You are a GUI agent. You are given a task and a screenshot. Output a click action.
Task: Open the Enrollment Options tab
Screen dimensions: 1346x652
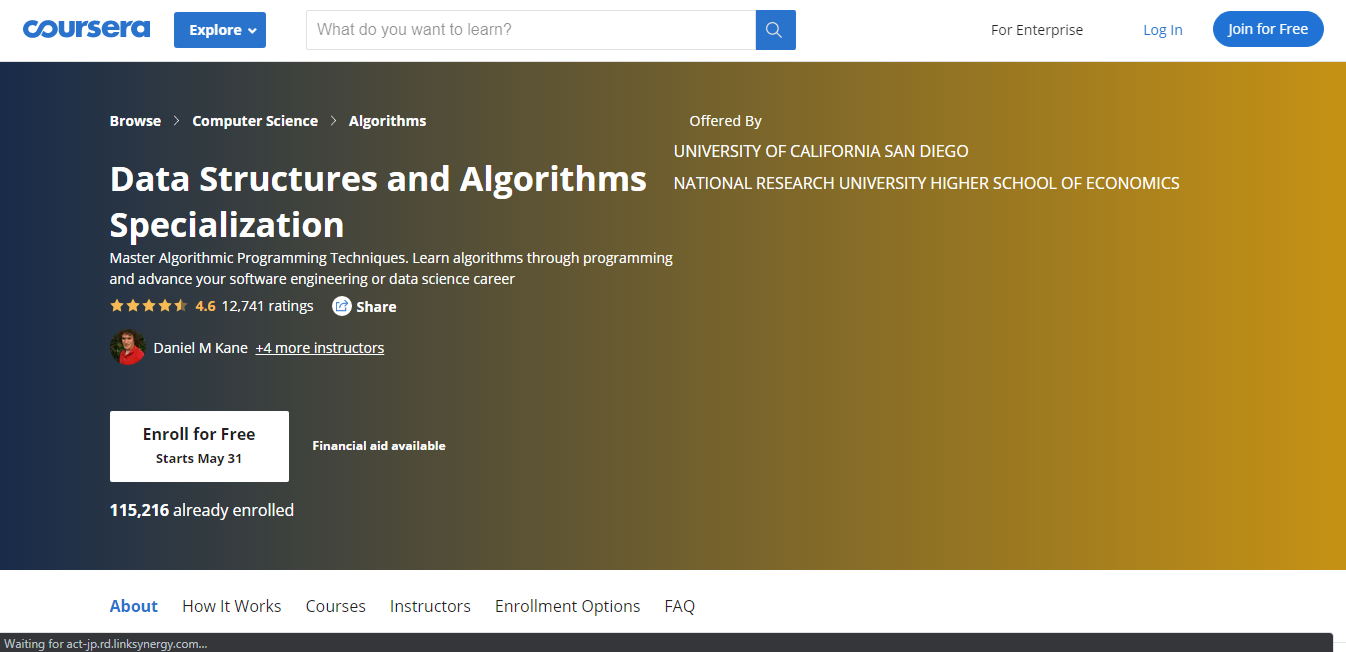tap(567, 606)
